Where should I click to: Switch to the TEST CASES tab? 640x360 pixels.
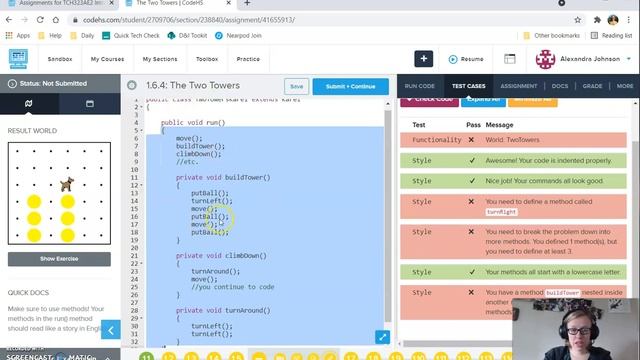point(469,86)
